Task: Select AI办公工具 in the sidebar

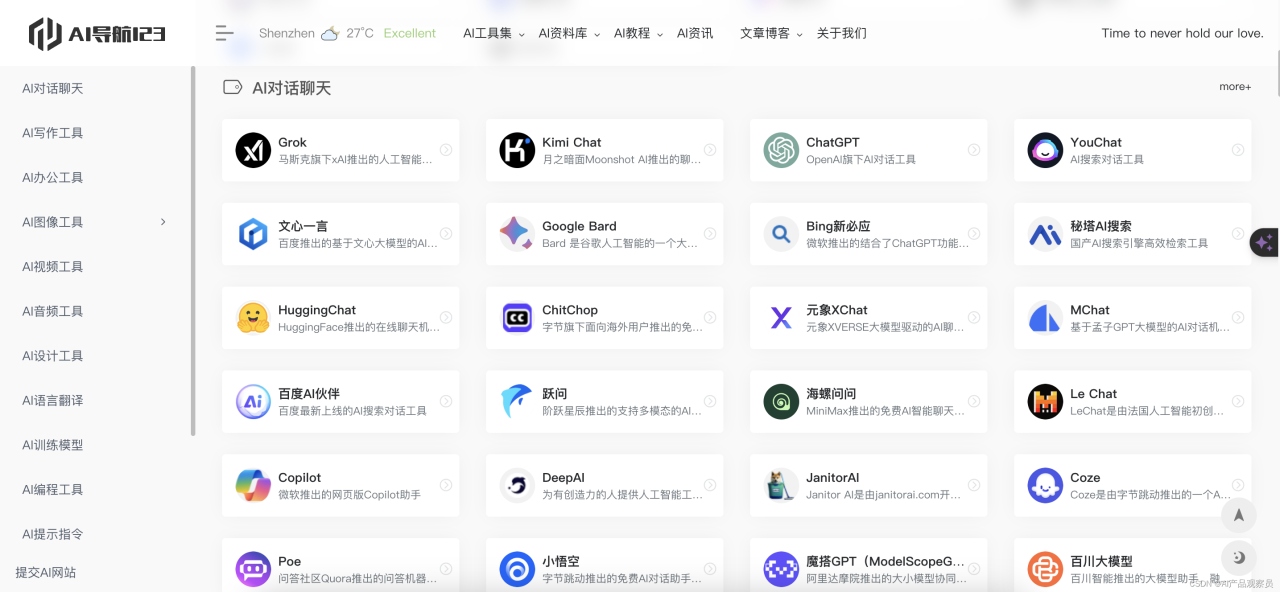Action: 53,177
